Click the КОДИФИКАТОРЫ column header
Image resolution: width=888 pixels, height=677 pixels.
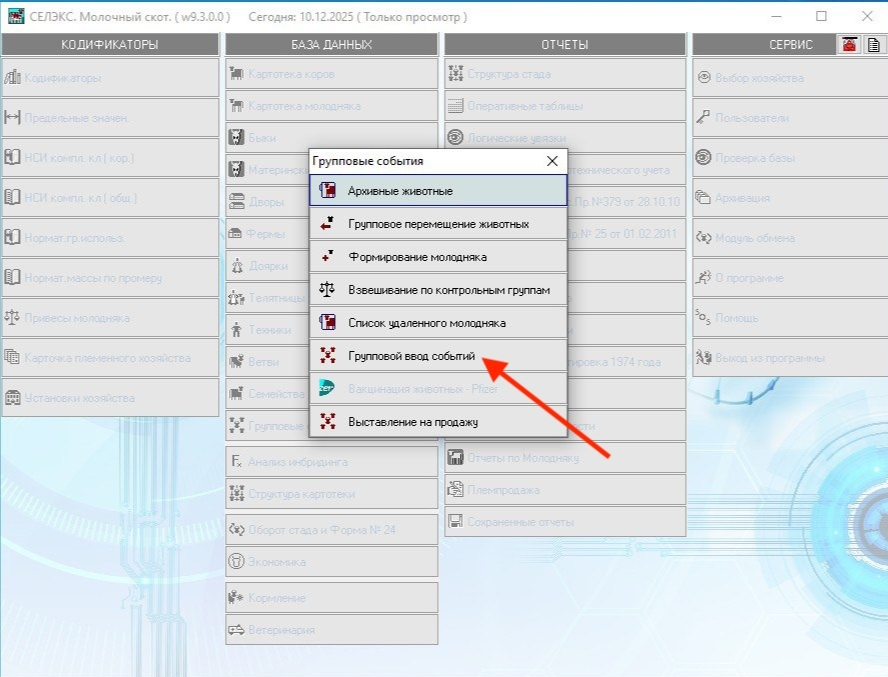coord(110,44)
